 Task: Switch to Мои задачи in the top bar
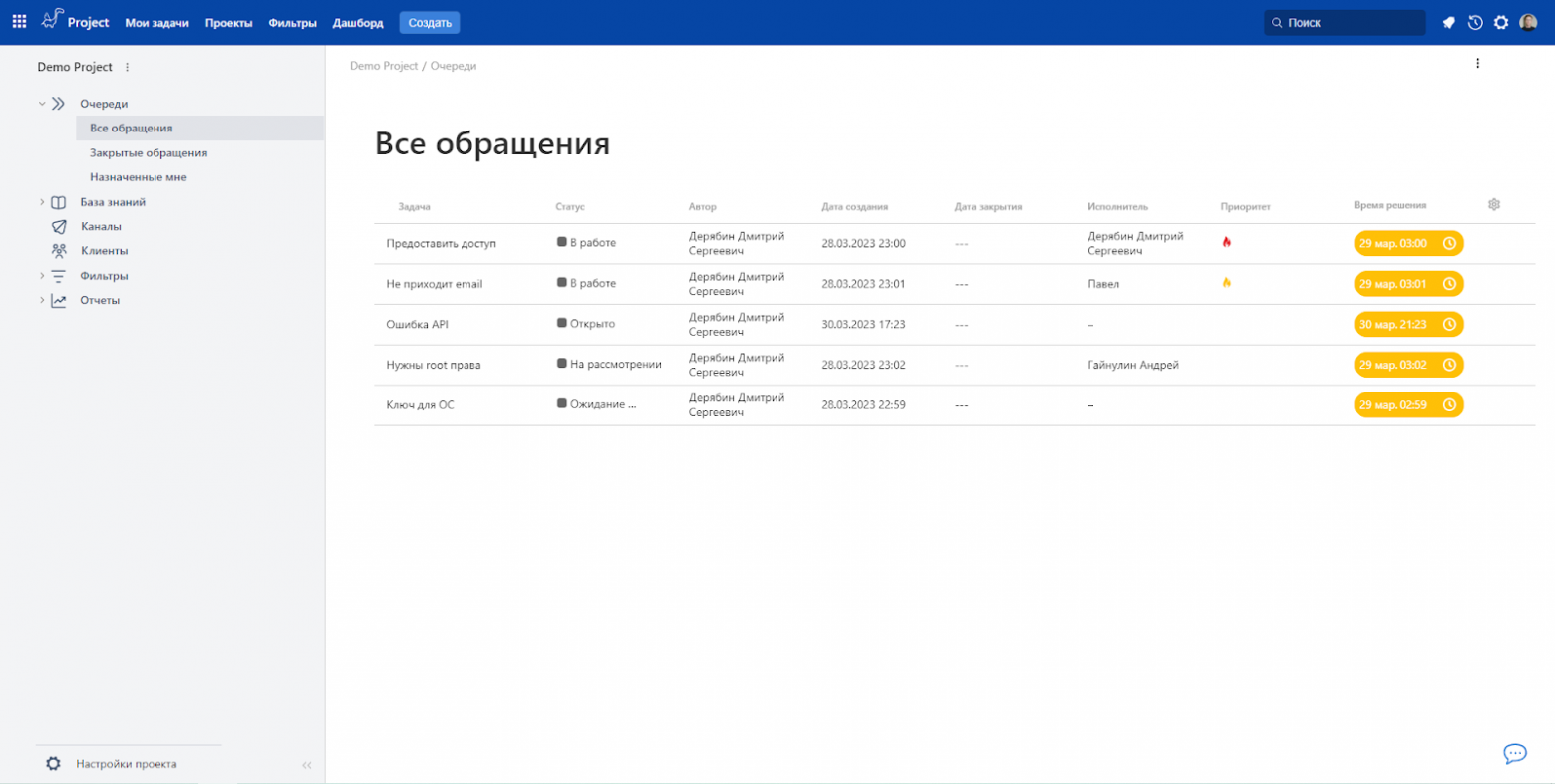tap(156, 22)
